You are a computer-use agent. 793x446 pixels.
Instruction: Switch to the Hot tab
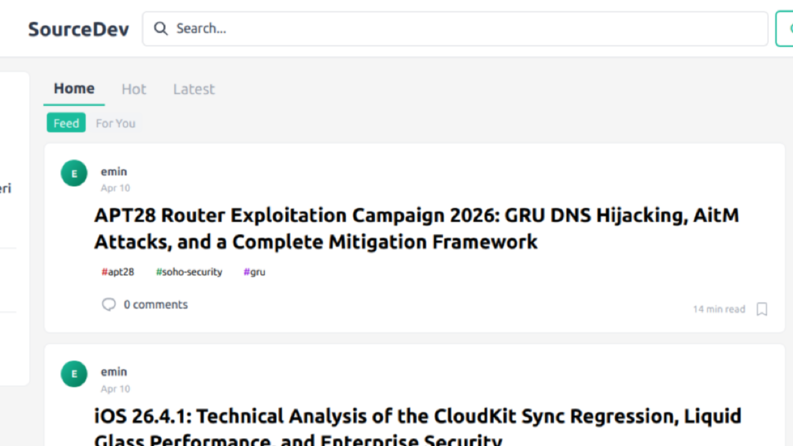[134, 89]
